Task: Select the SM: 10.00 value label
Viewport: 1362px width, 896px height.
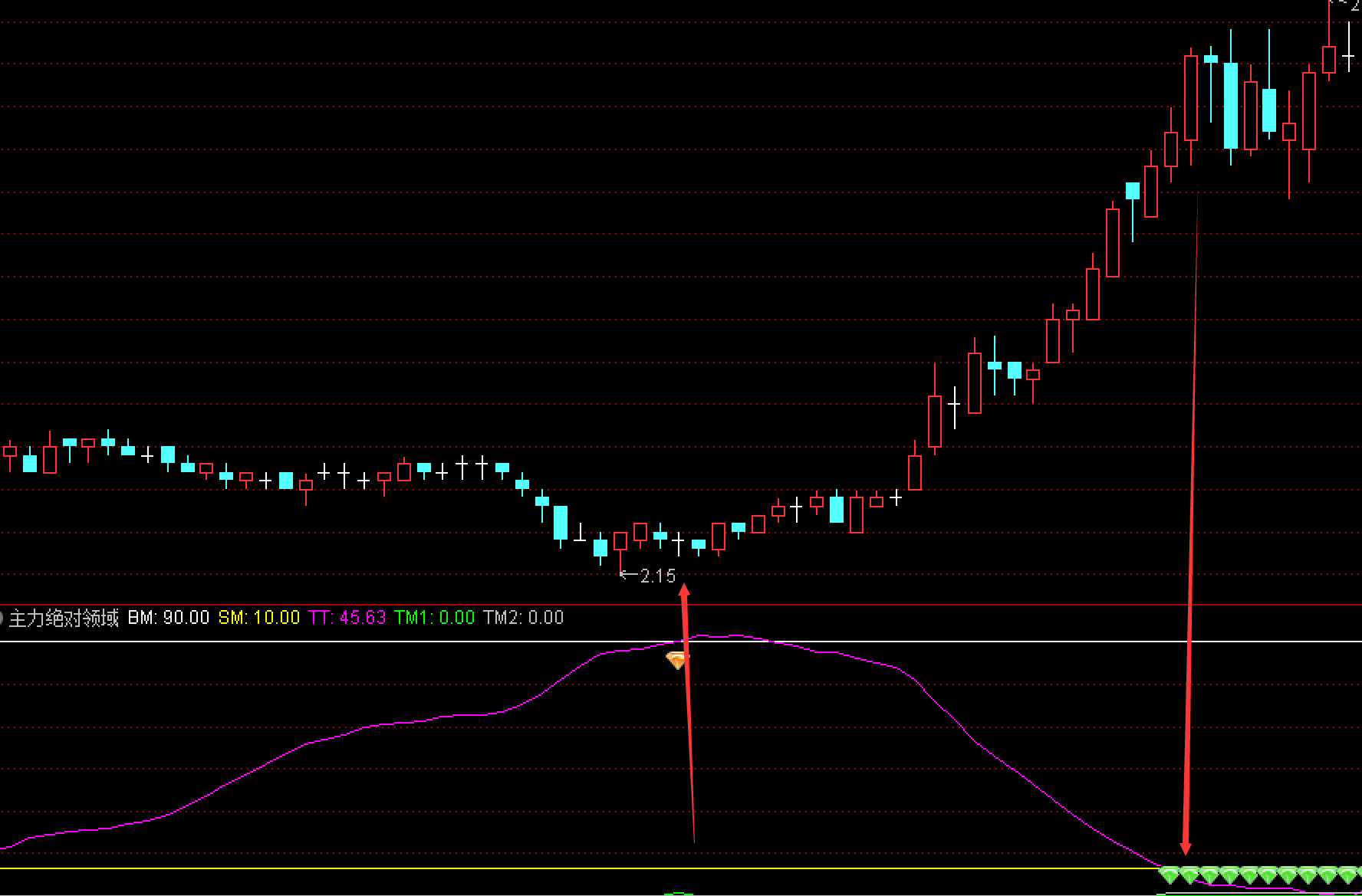Action: point(259,618)
